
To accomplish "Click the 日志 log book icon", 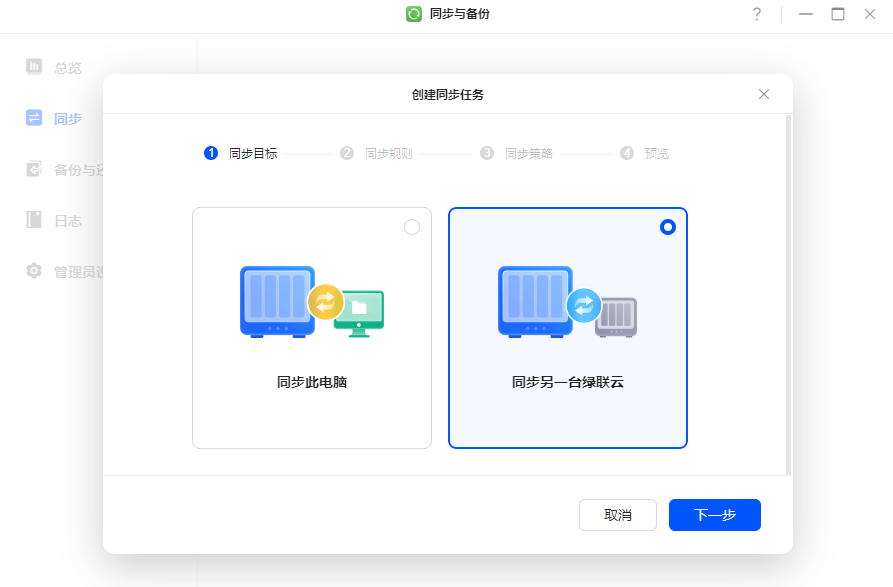I will pos(34,220).
